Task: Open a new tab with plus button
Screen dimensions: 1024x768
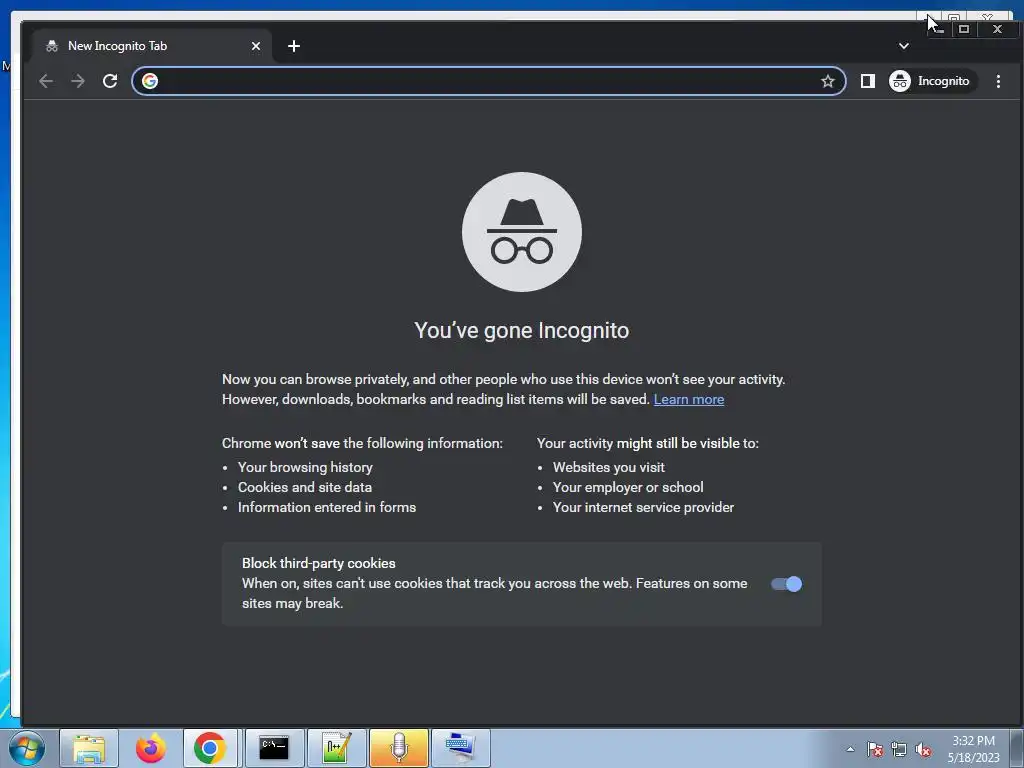Action: click(x=294, y=46)
